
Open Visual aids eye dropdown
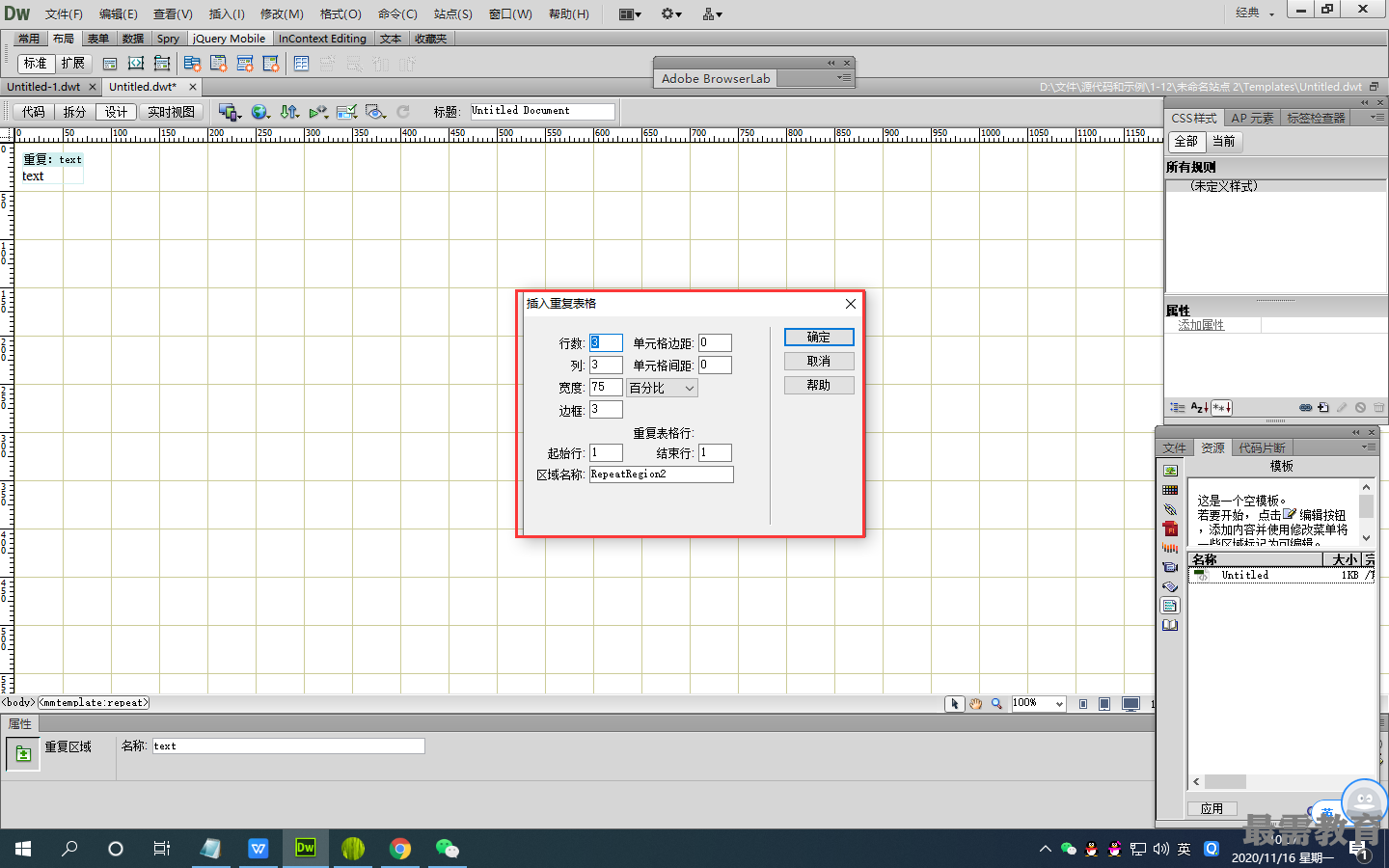[376, 112]
